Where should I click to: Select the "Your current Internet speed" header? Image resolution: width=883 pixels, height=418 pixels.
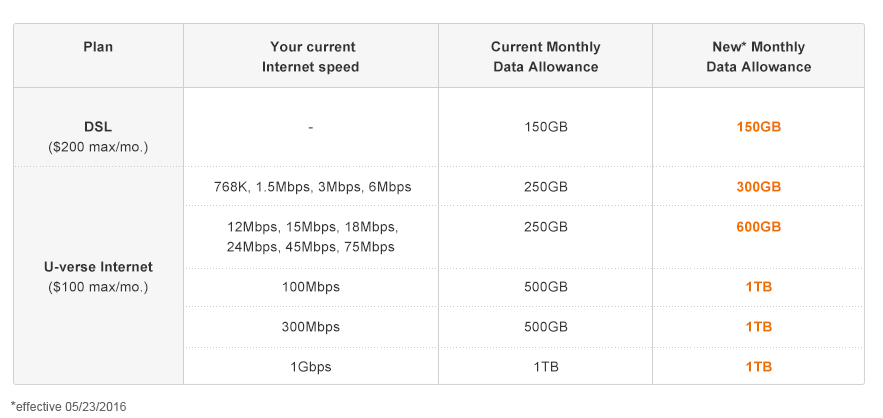coord(311,57)
